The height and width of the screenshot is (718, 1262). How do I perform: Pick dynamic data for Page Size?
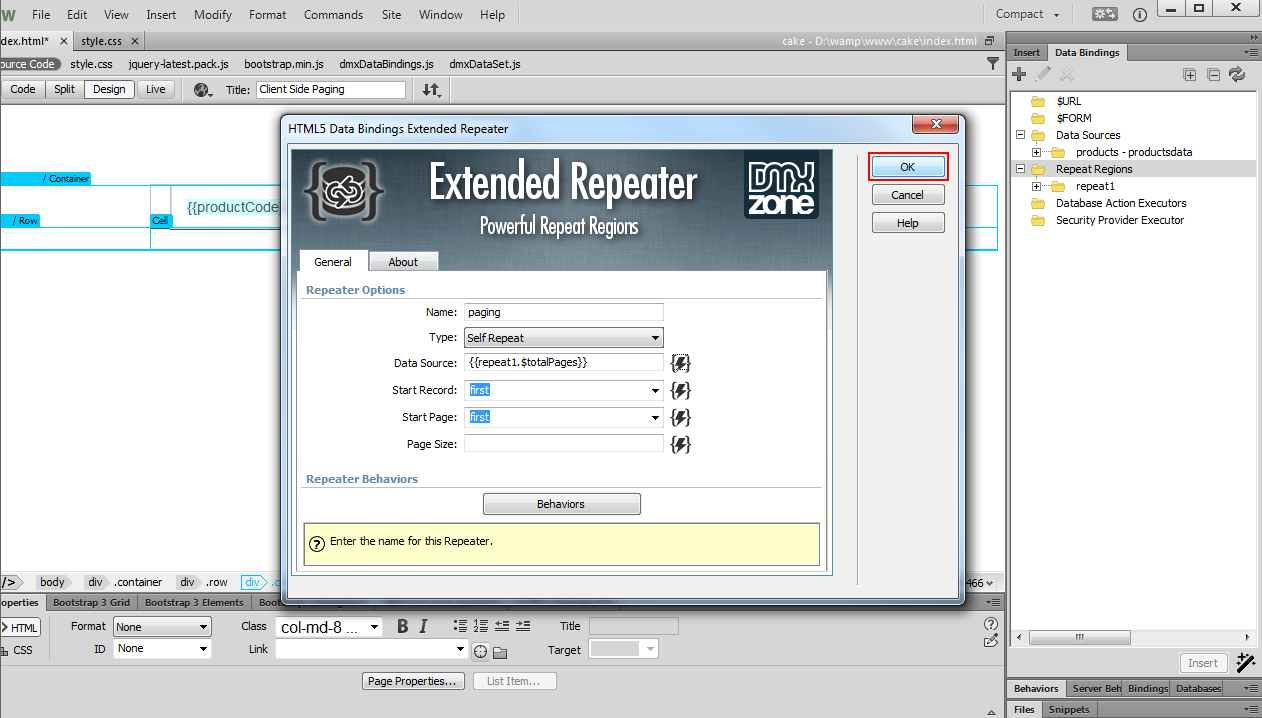681,444
